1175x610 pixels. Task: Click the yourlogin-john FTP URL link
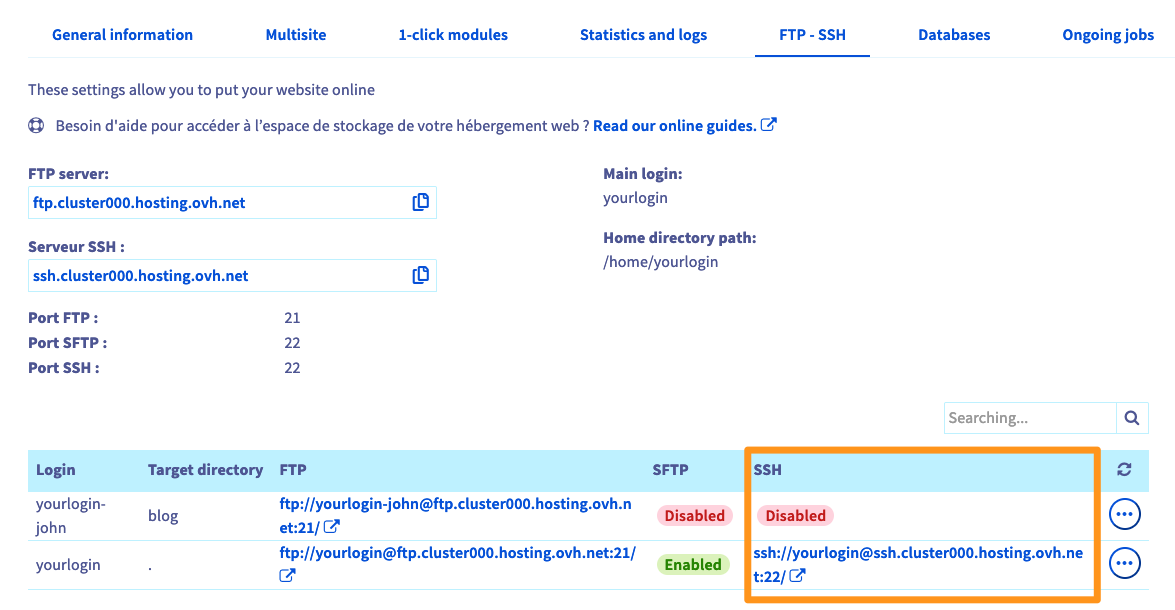[455, 515]
